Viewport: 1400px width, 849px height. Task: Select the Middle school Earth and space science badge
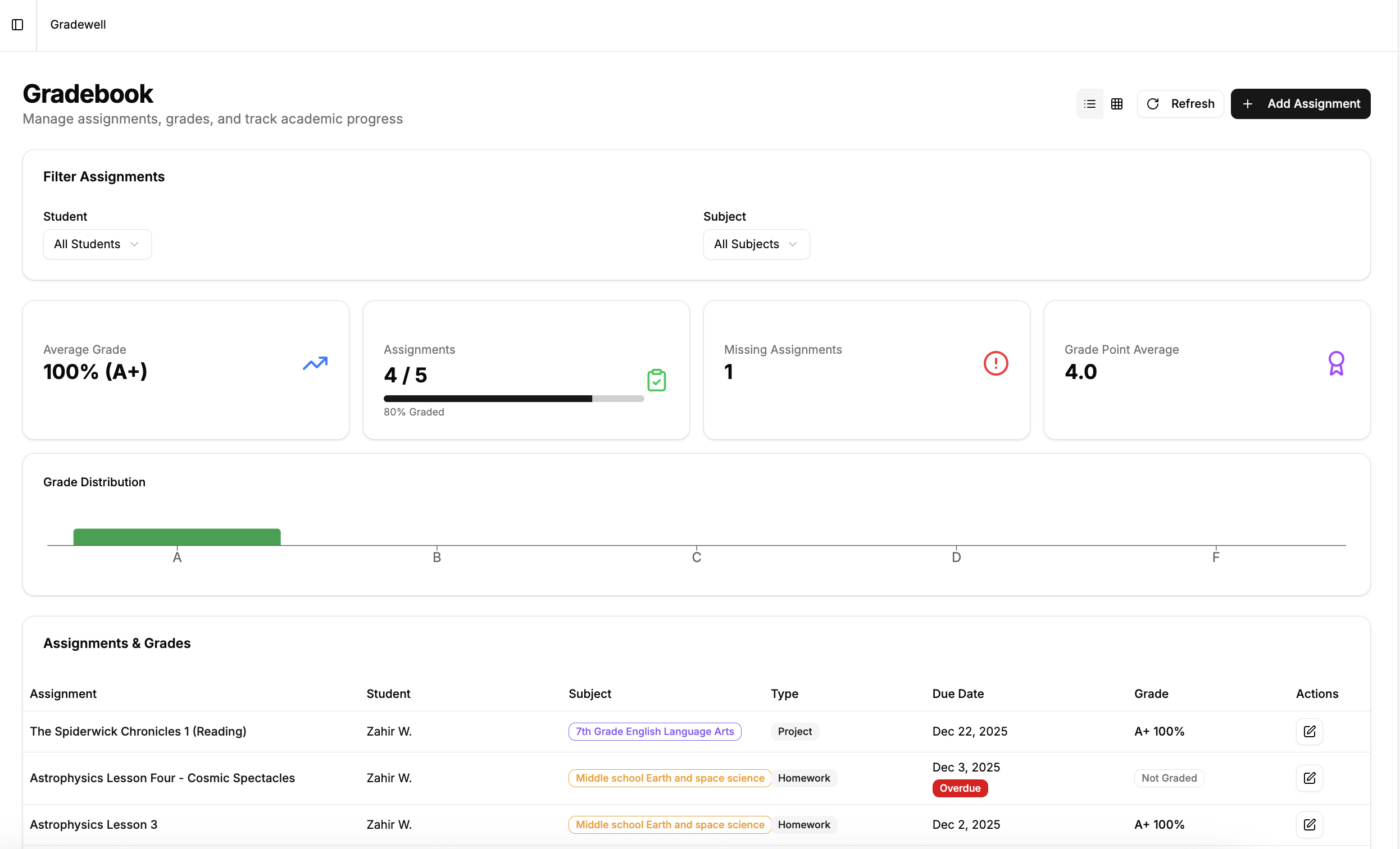click(x=669, y=778)
